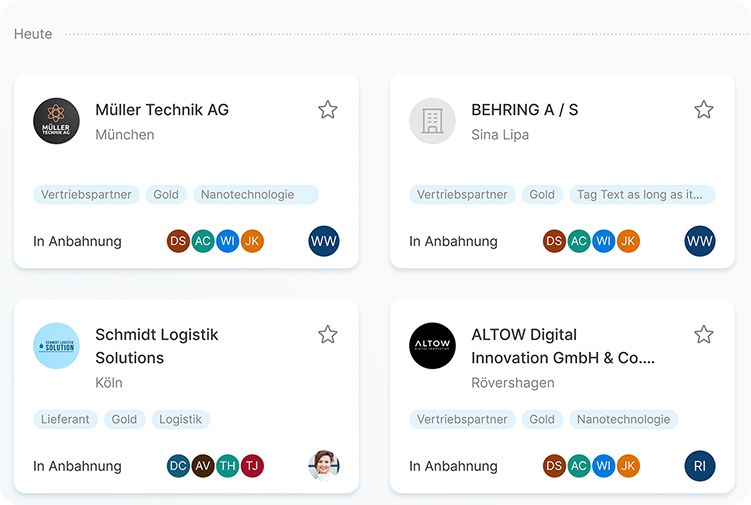Open RI owner avatar on ALTOW card
Screen dimensions: 751x505
coord(700,466)
